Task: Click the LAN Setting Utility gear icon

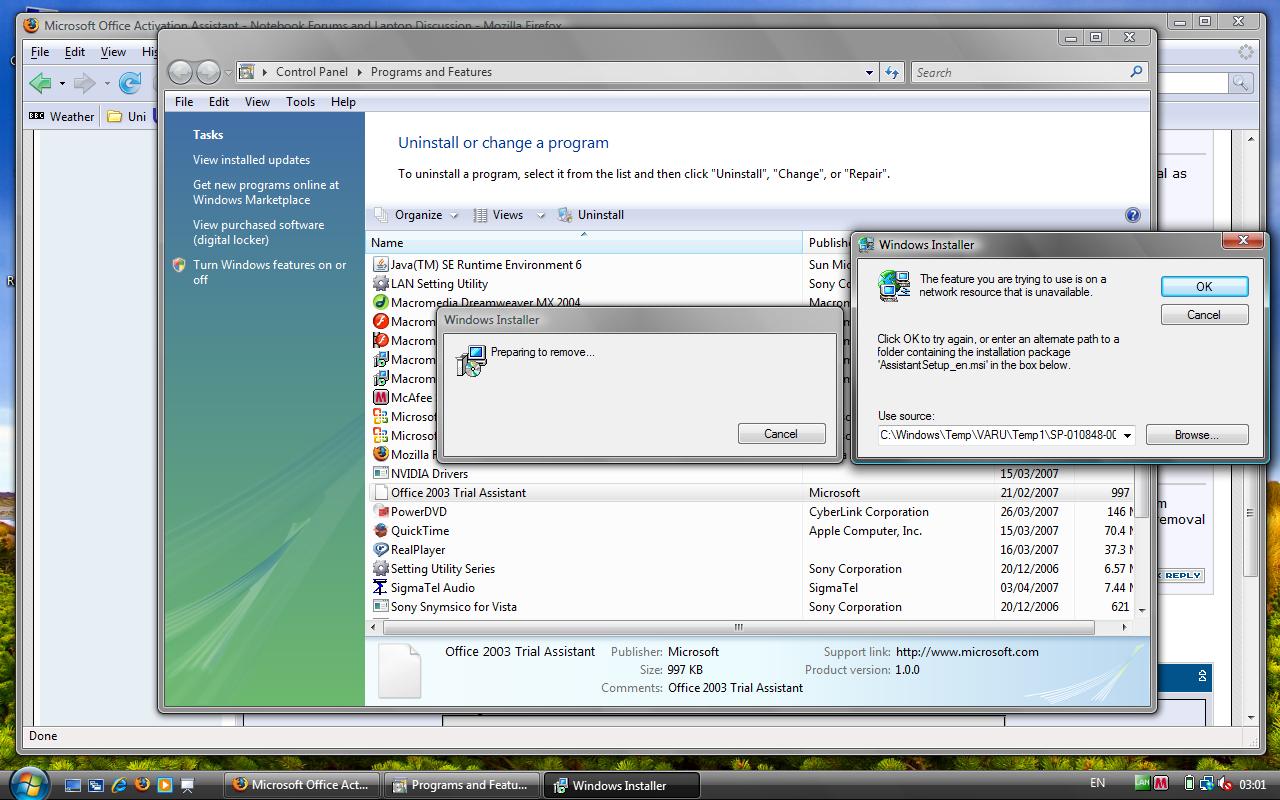Action: pyautogui.click(x=380, y=283)
